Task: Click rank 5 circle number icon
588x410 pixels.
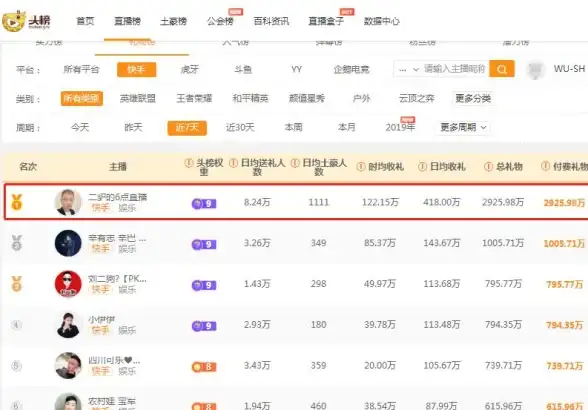Action: point(16,365)
